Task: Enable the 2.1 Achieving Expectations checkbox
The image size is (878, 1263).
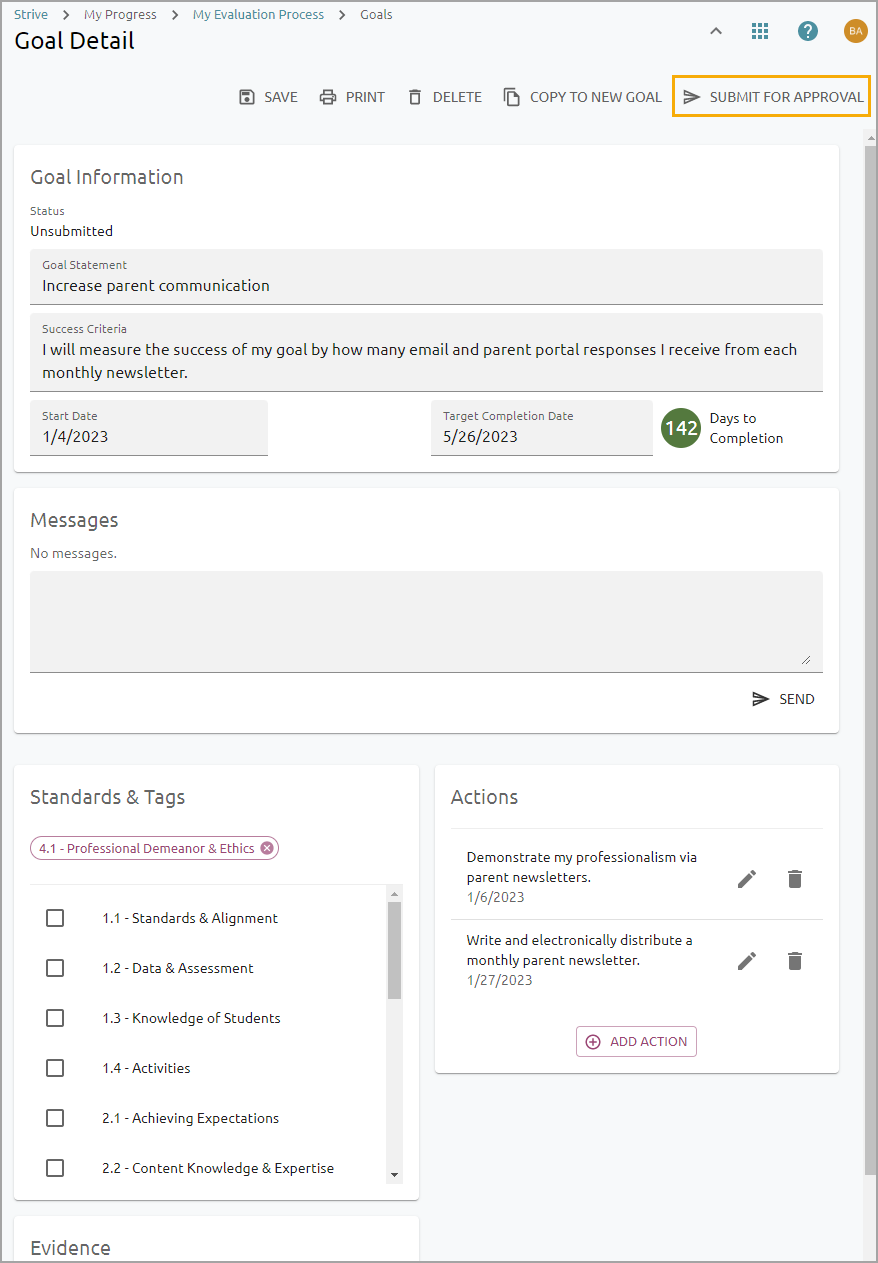Action: 55,1118
